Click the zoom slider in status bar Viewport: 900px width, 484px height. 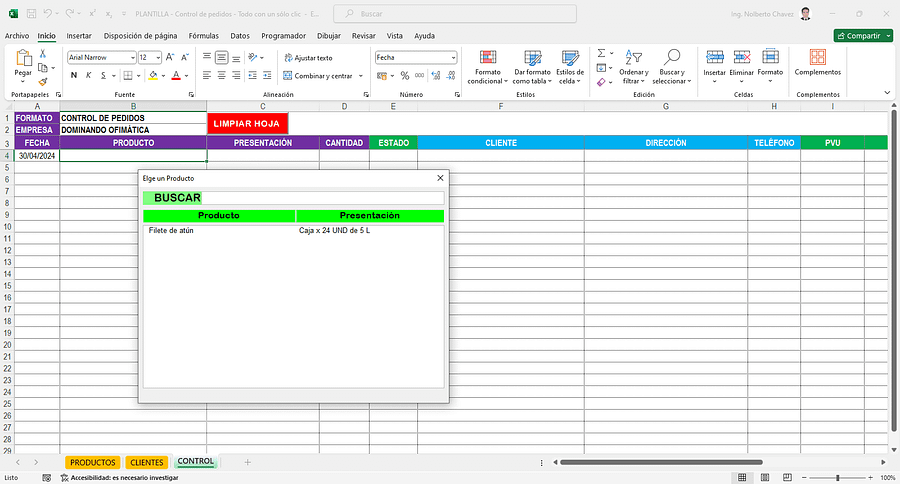click(x=838, y=478)
